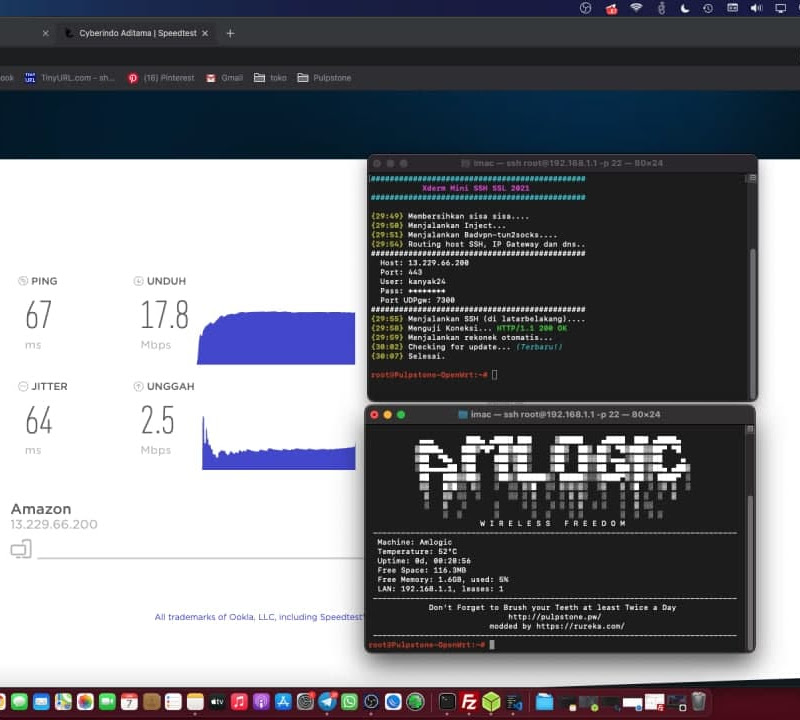Open Reminders from the dock
Viewport: 800px width, 720px height.
click(173, 702)
